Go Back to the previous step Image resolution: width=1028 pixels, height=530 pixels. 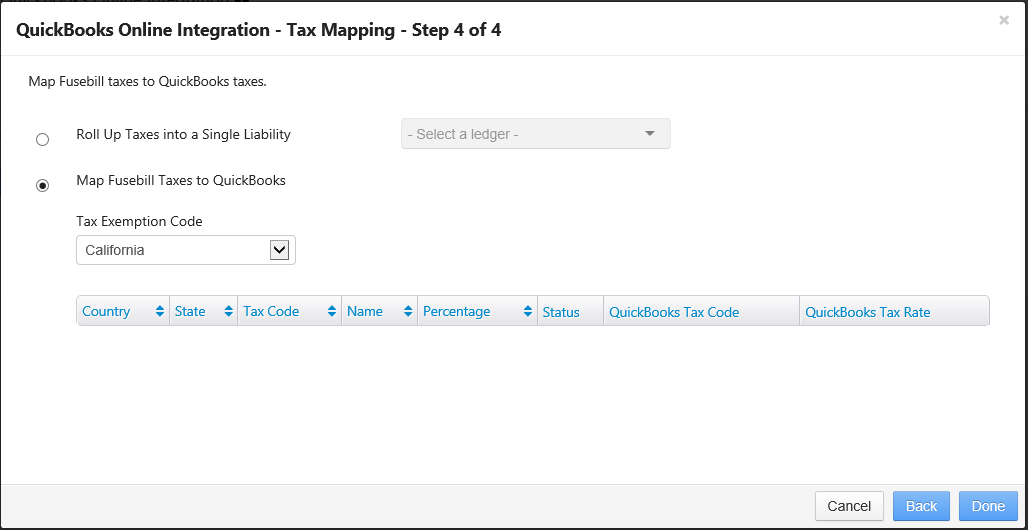[921, 506]
